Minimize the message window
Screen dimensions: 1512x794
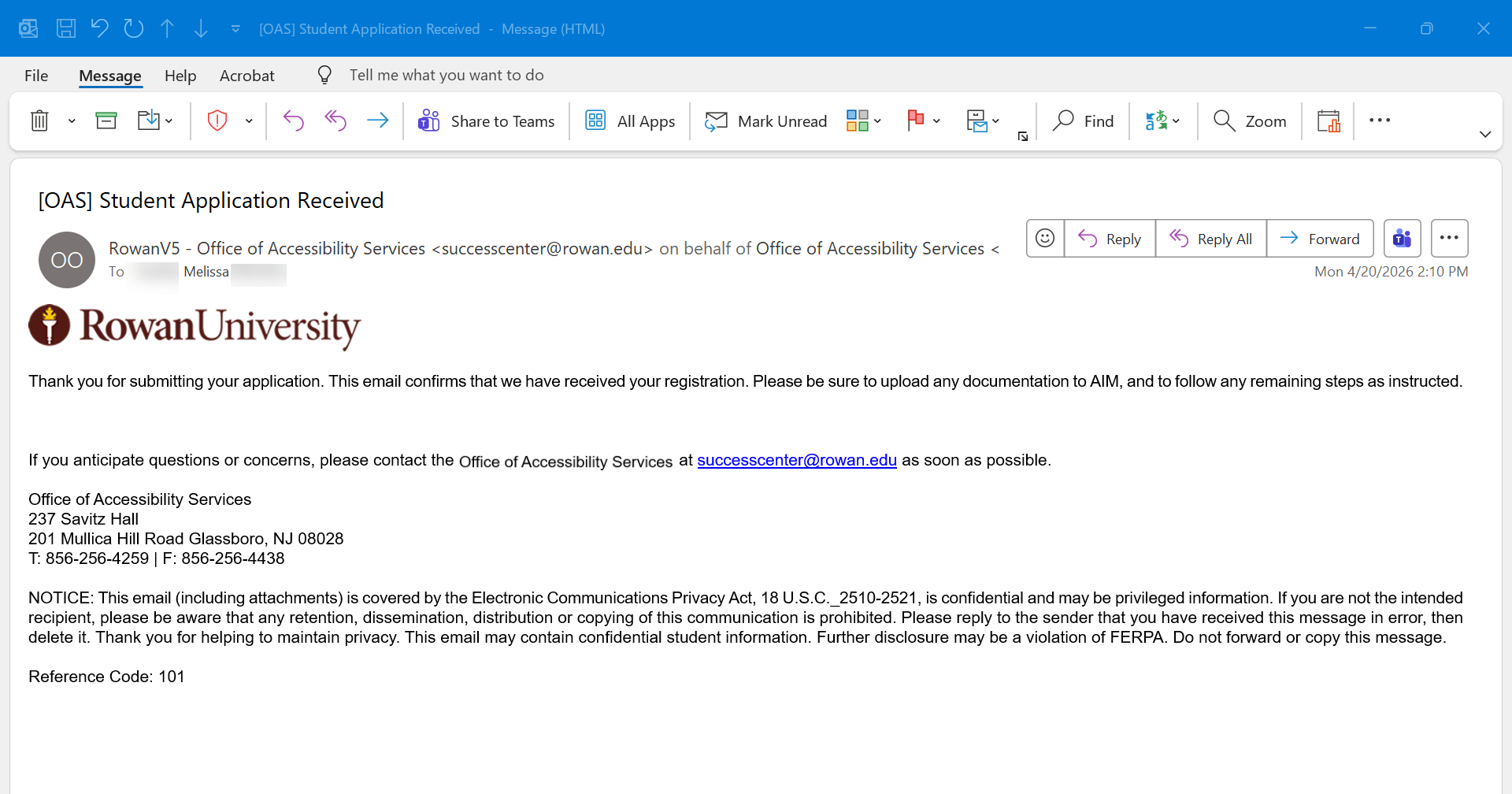[1370, 28]
